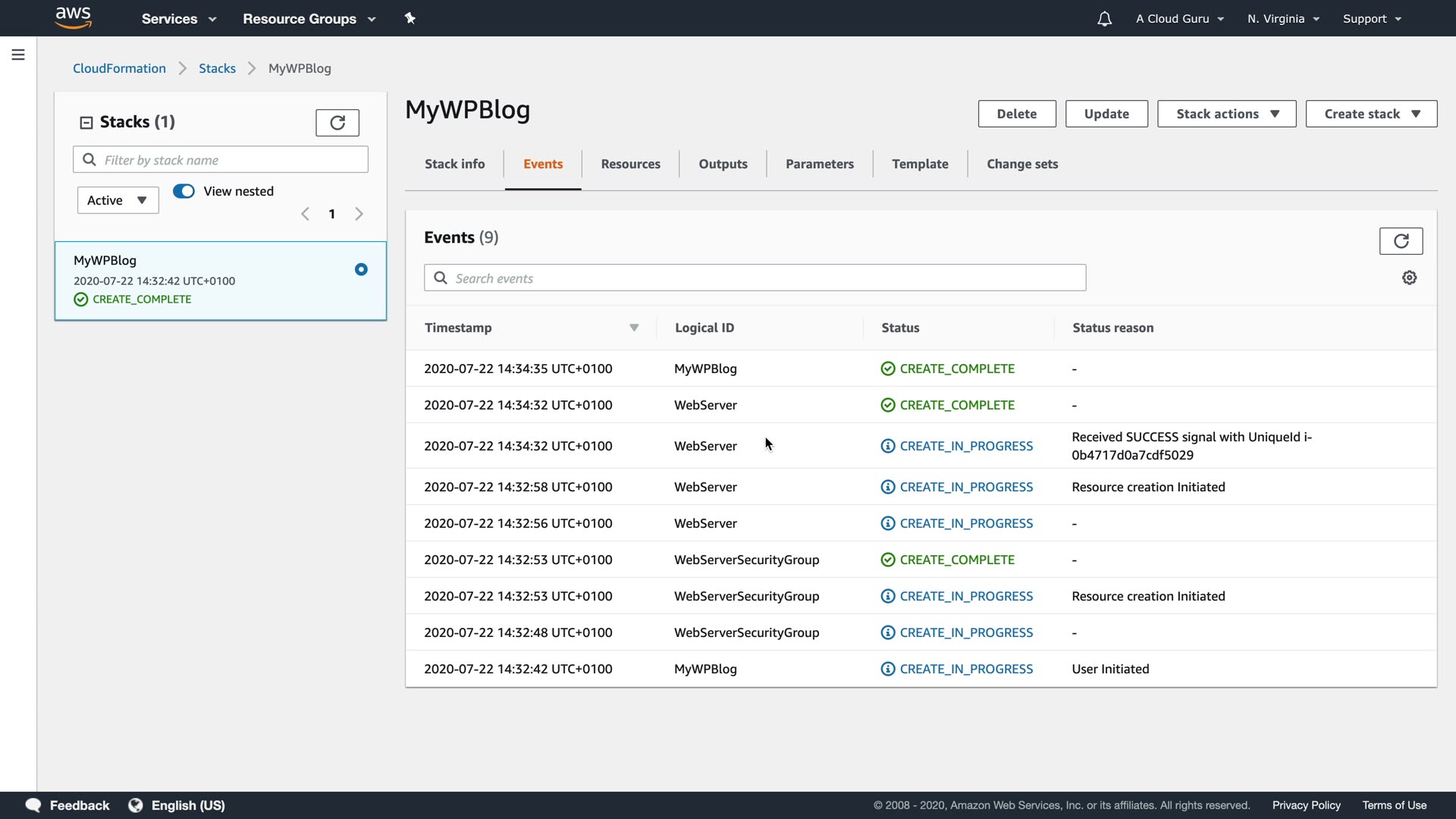Click the pin shortcut icon in navbar
Screen dimensions: 1456x819
(410, 18)
